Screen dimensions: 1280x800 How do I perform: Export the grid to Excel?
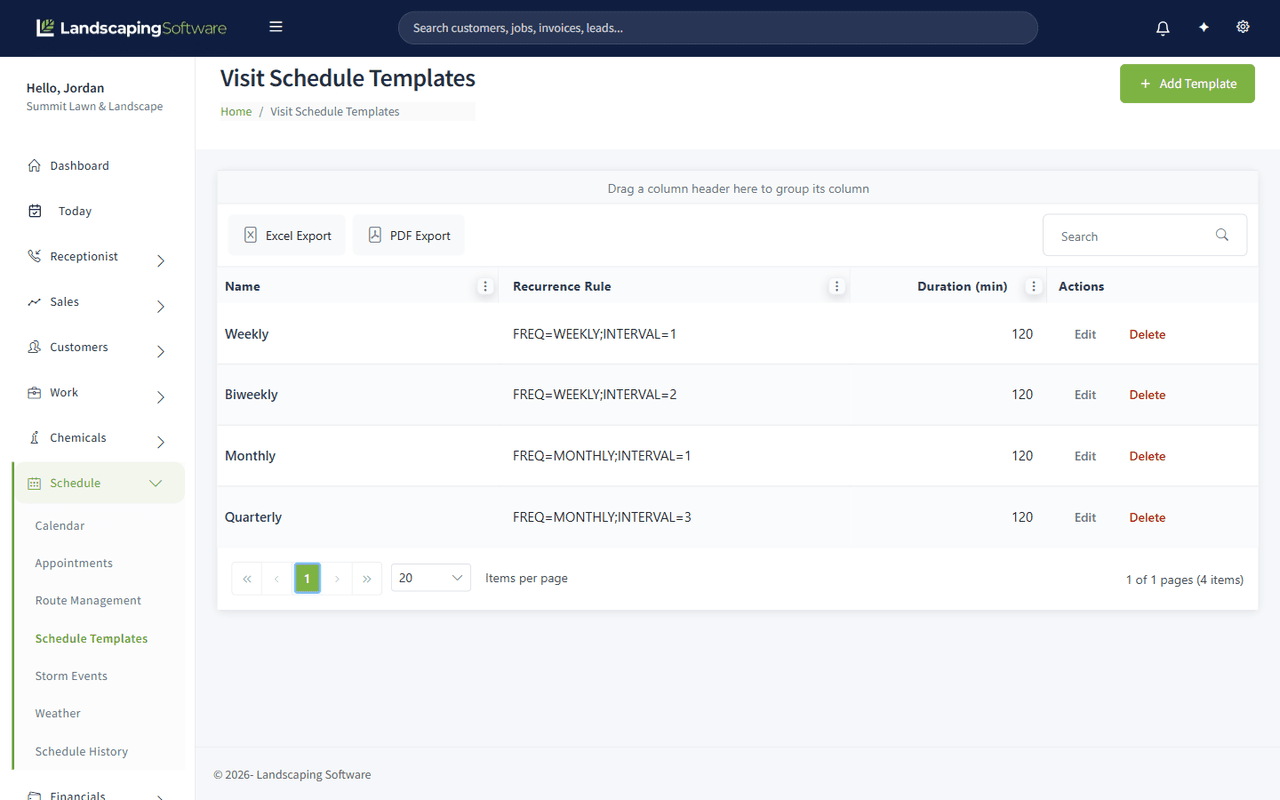point(287,235)
